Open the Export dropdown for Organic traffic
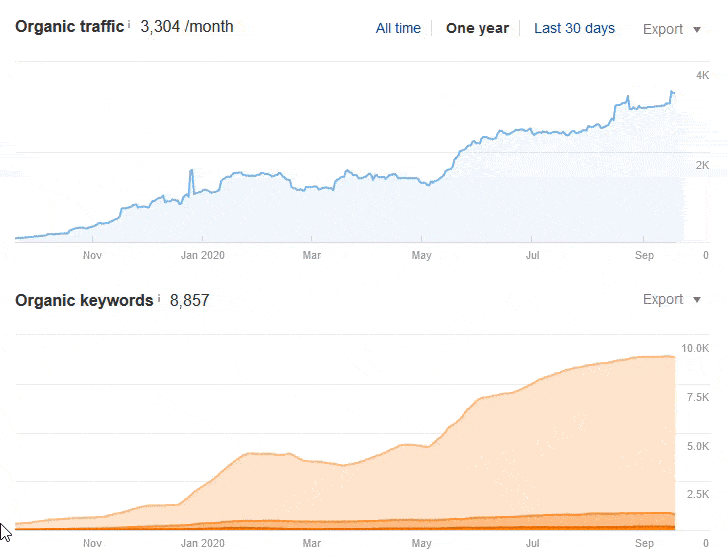This screenshot has width=728, height=560. (x=671, y=29)
